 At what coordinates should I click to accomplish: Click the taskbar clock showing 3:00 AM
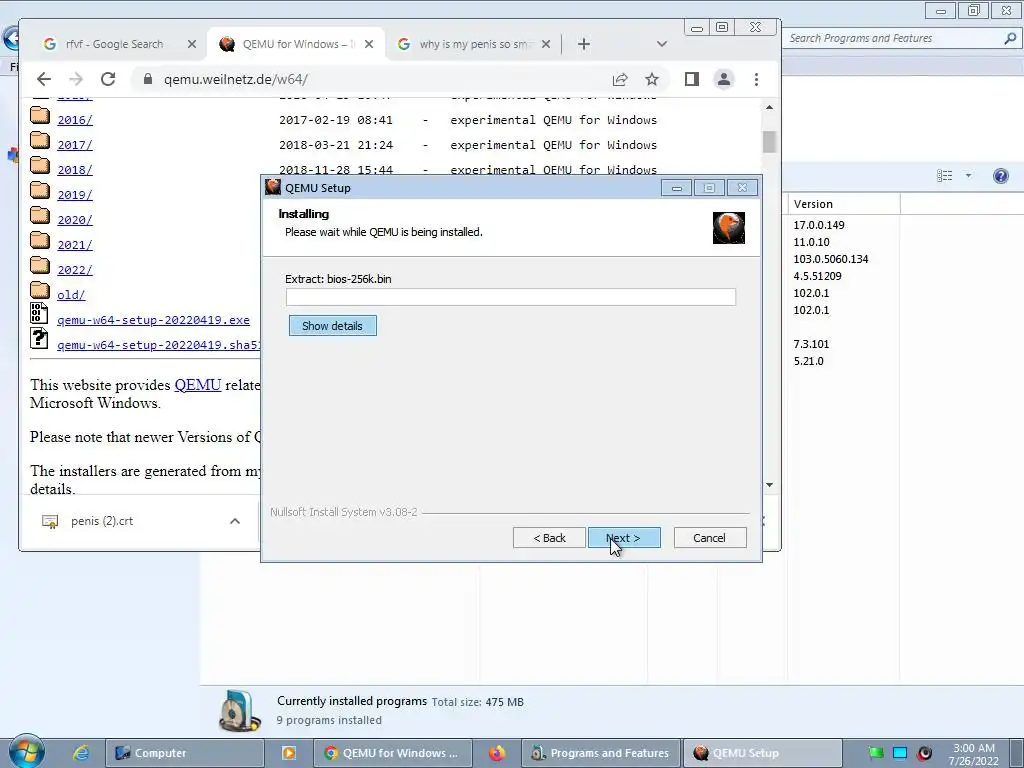974,754
